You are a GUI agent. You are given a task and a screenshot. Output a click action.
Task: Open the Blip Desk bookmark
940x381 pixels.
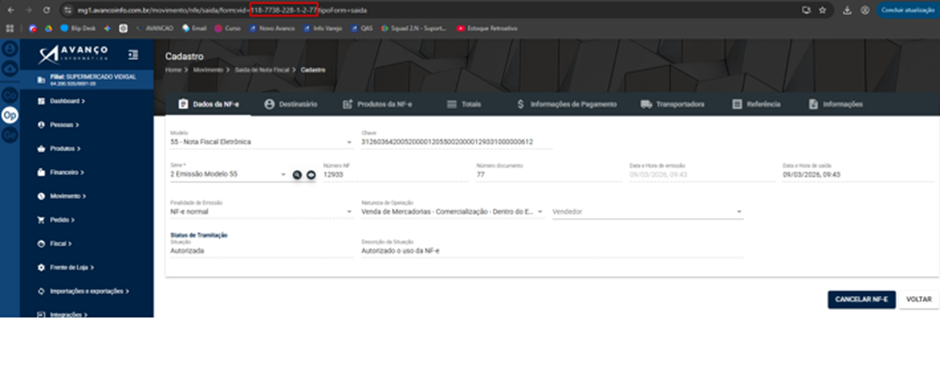[79, 28]
